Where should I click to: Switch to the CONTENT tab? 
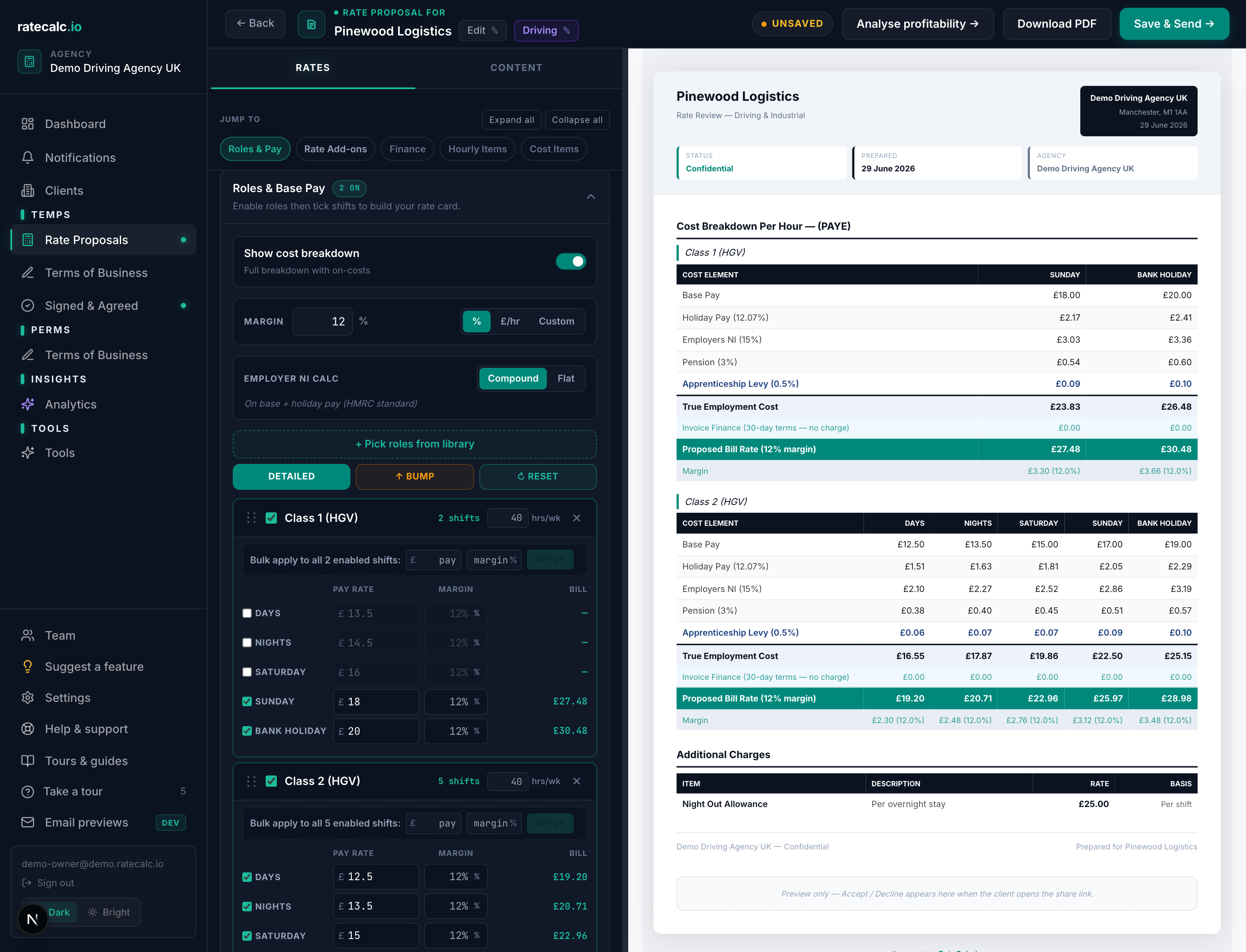[516, 68]
